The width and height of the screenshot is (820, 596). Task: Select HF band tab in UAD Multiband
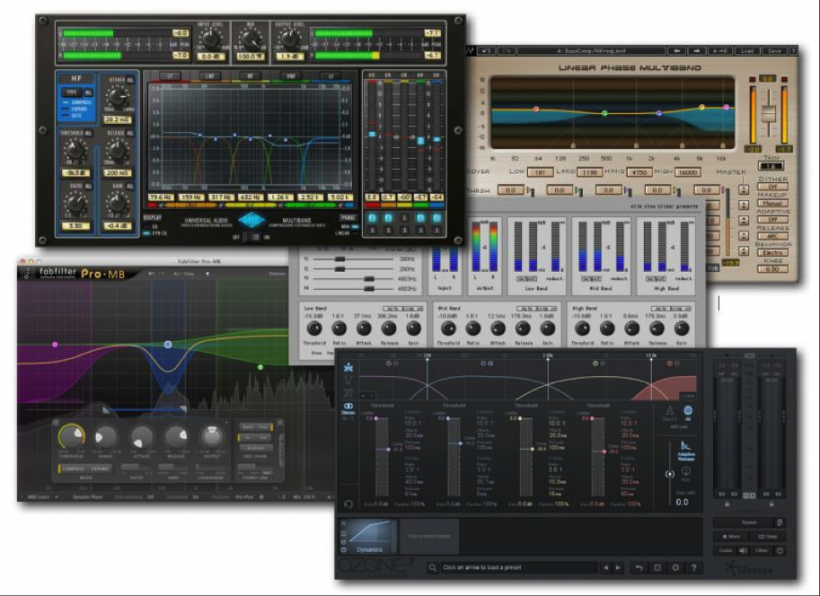[x=331, y=76]
